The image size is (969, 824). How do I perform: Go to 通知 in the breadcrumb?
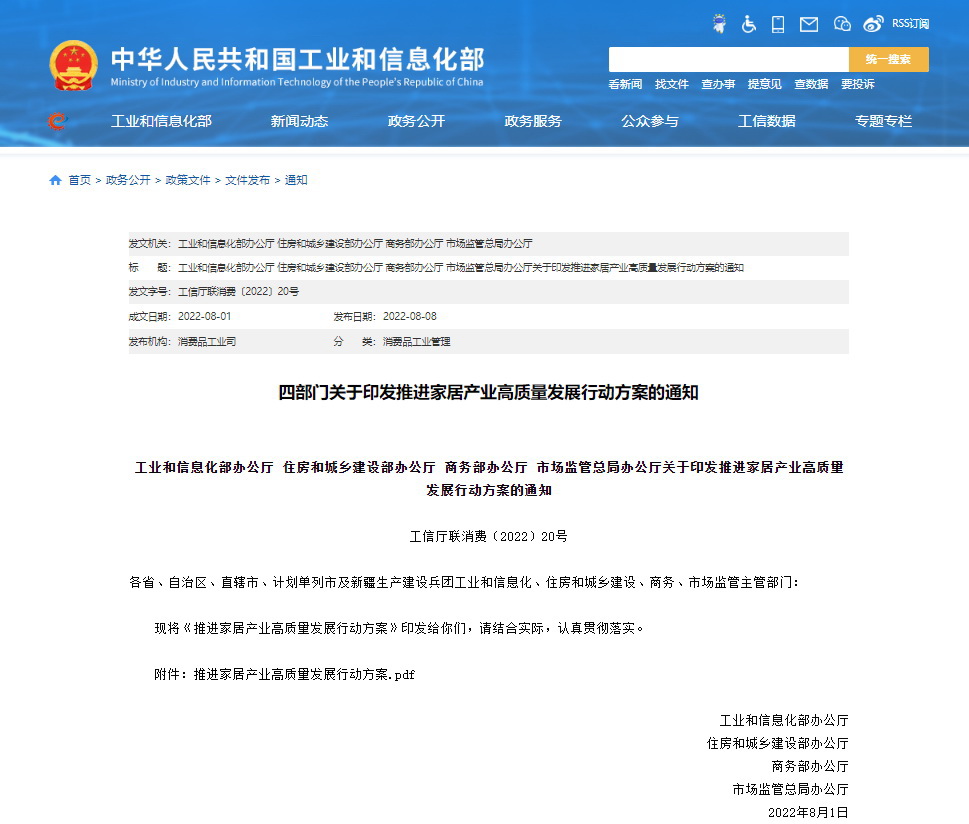[295, 180]
